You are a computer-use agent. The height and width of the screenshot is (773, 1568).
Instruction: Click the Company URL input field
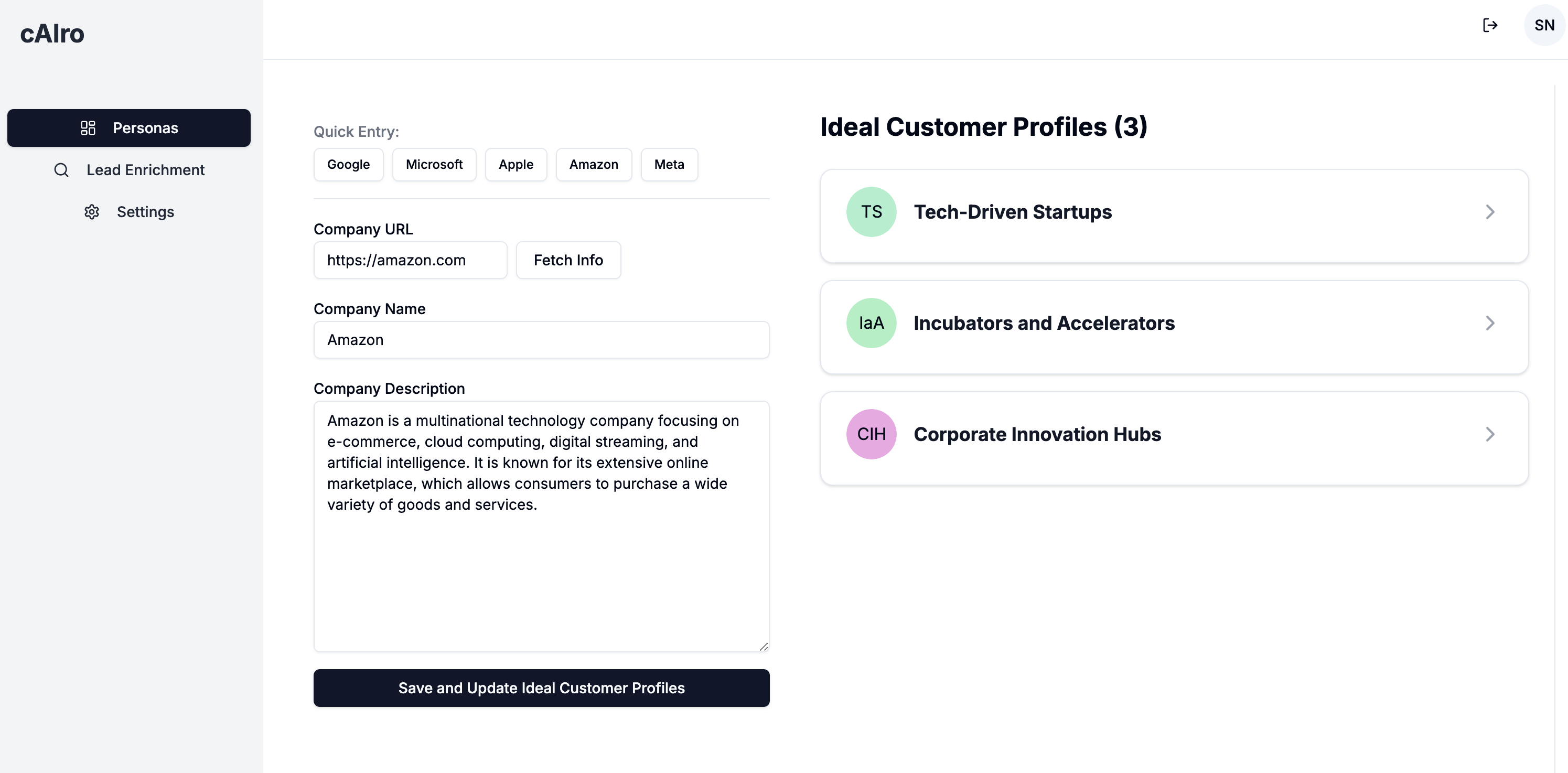(x=411, y=260)
